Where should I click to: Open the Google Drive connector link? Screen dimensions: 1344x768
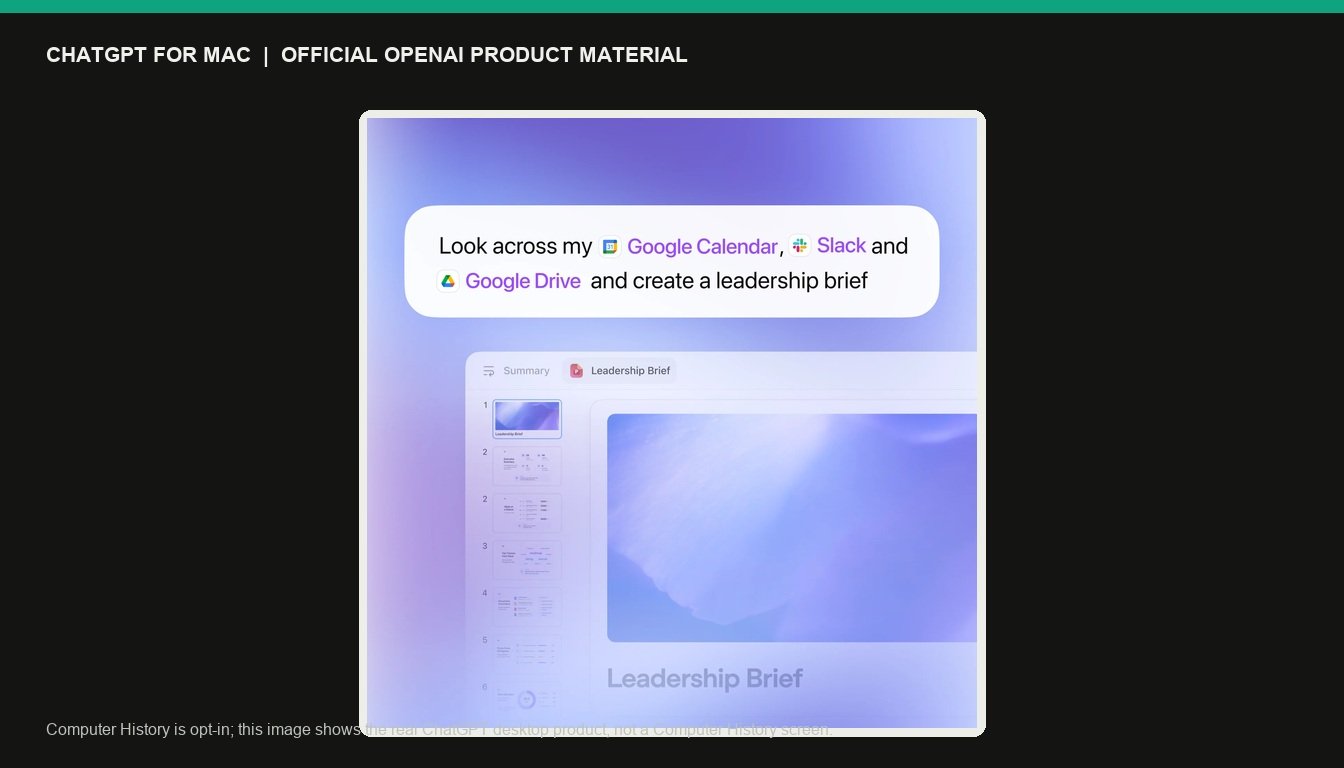coord(523,281)
